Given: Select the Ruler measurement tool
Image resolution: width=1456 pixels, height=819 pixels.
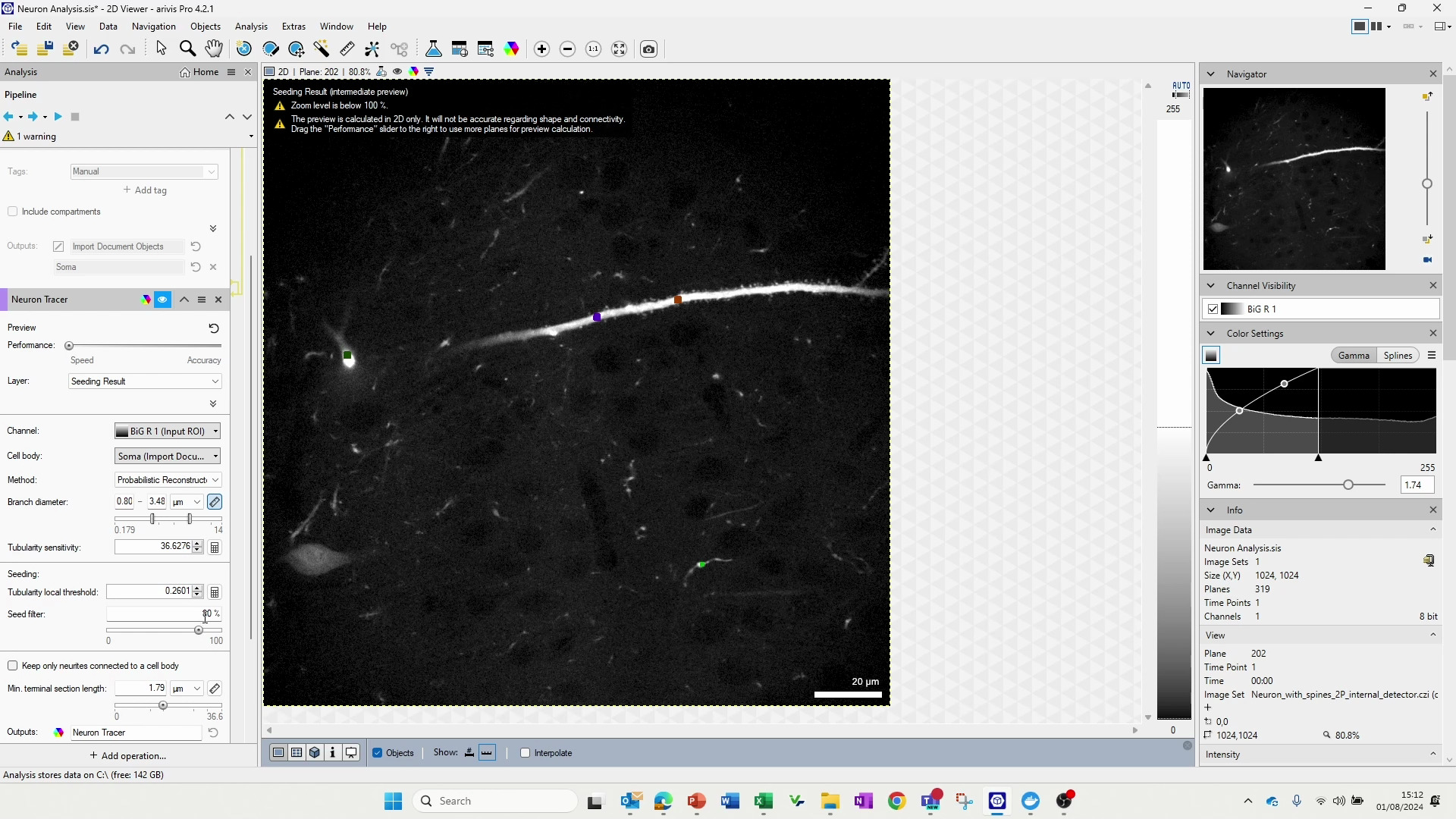Looking at the screenshot, I should point(347,48).
